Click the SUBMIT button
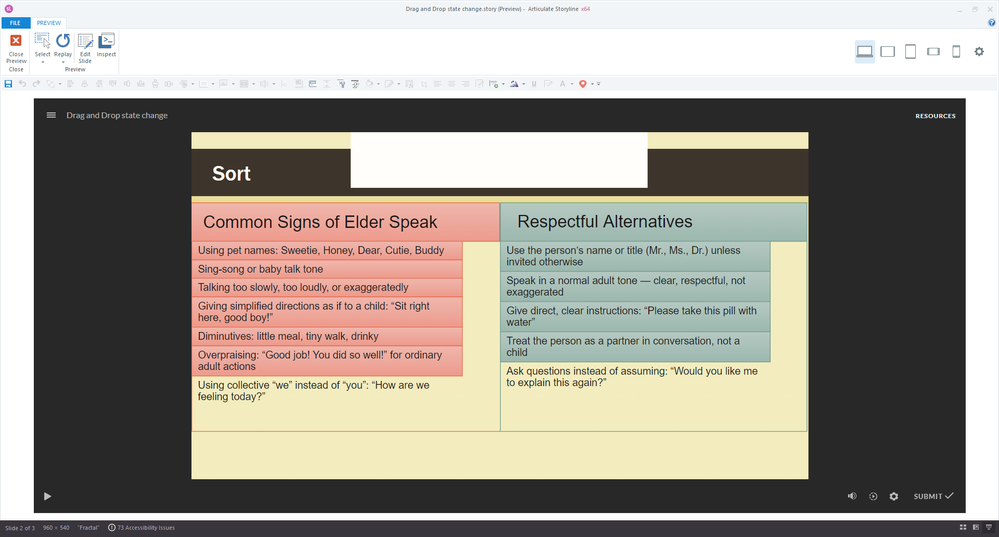999x537 pixels. 933,496
